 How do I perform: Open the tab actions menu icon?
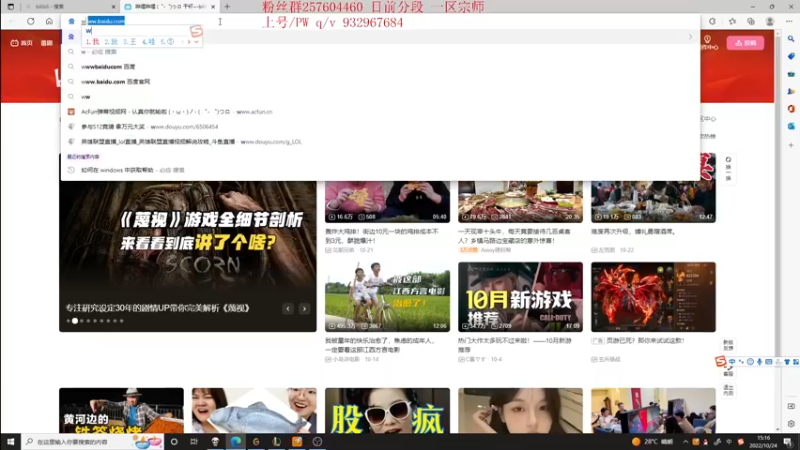pos(10,7)
